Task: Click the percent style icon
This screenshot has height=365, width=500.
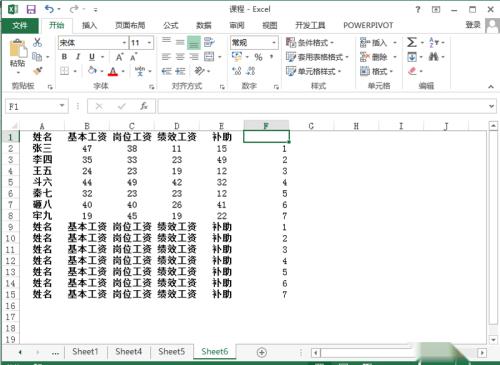Action: pyautogui.click(x=258, y=57)
